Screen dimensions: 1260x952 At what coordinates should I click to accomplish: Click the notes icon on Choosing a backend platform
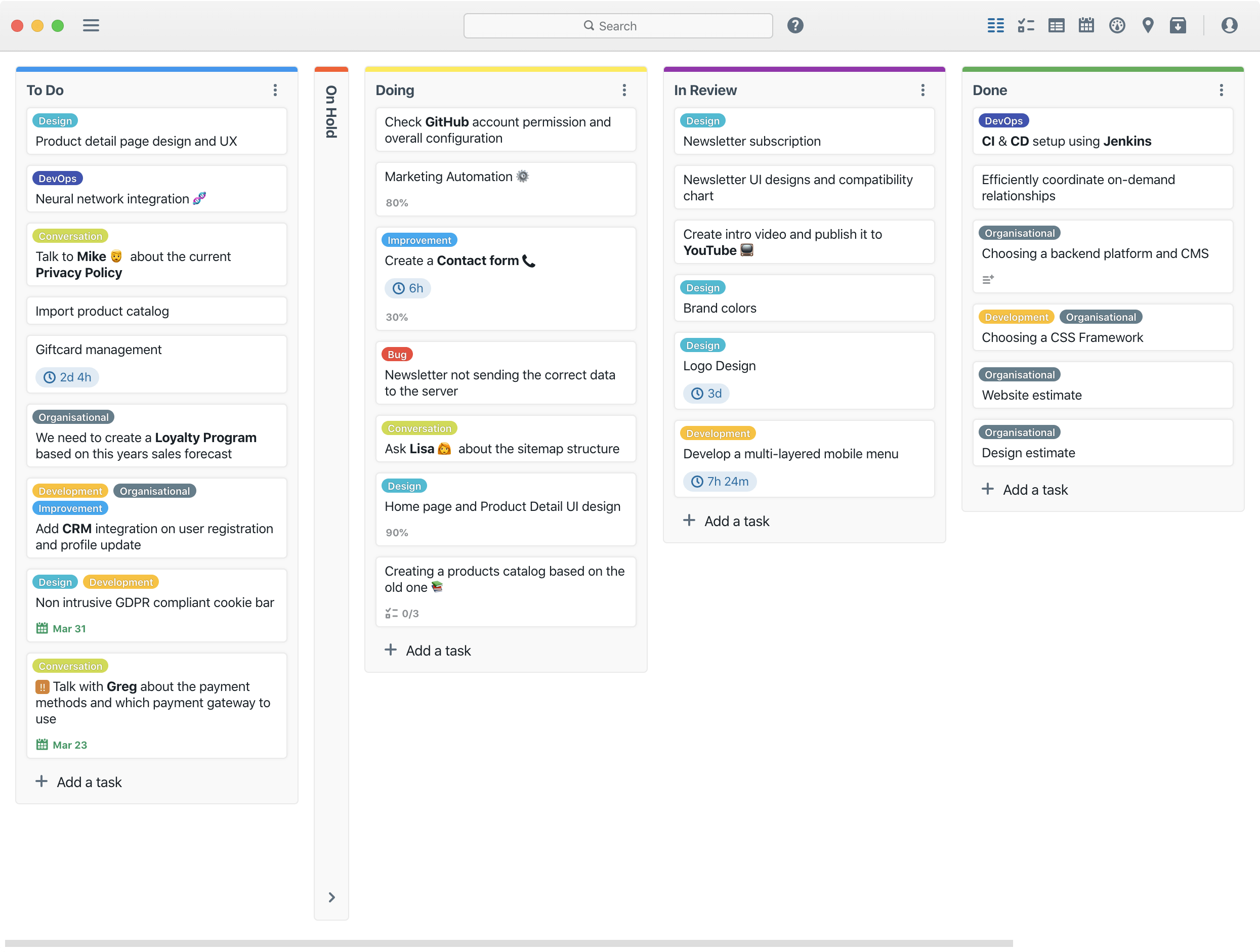click(988, 280)
